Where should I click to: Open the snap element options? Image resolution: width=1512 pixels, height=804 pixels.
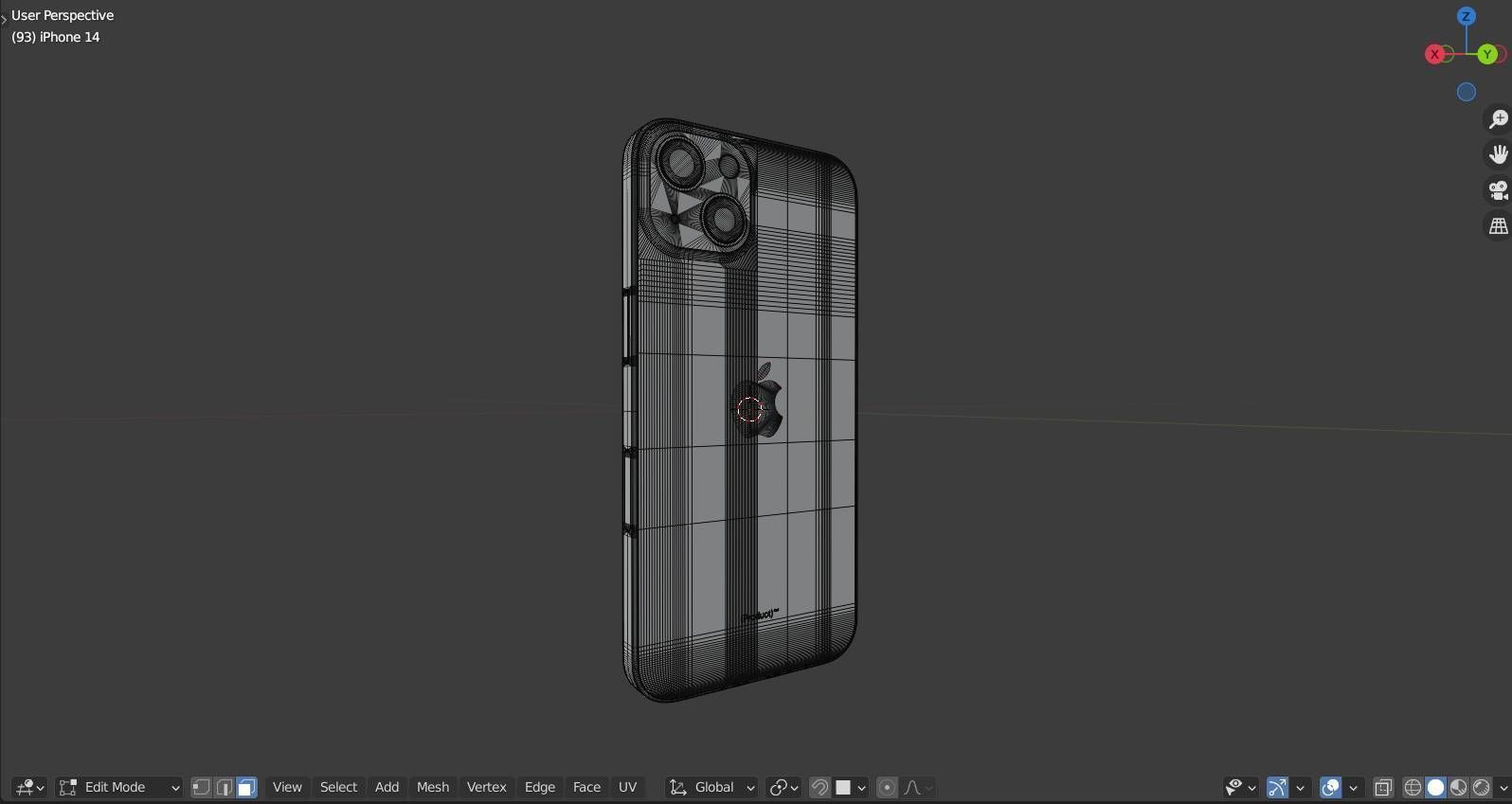click(850, 787)
